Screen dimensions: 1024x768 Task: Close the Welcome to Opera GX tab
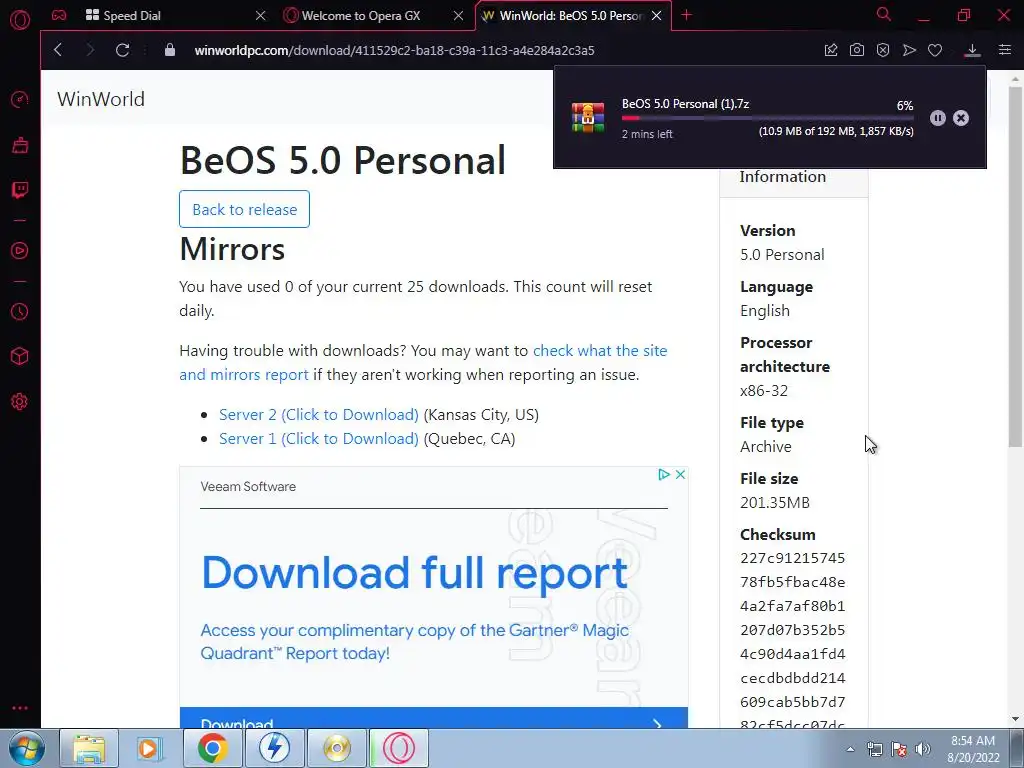click(458, 16)
